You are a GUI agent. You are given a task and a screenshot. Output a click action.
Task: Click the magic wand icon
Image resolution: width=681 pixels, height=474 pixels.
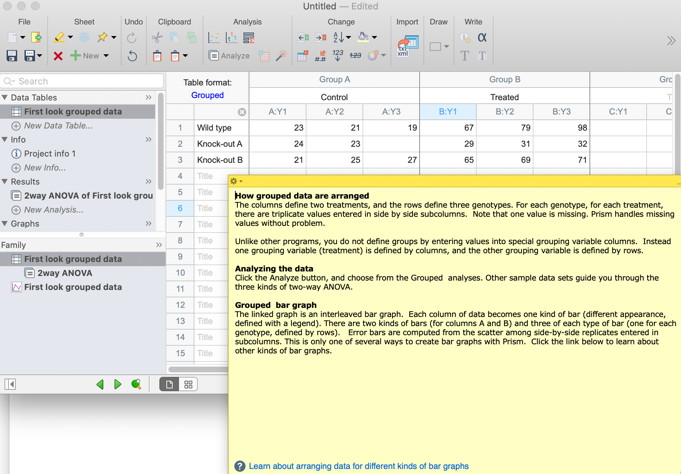point(281,56)
